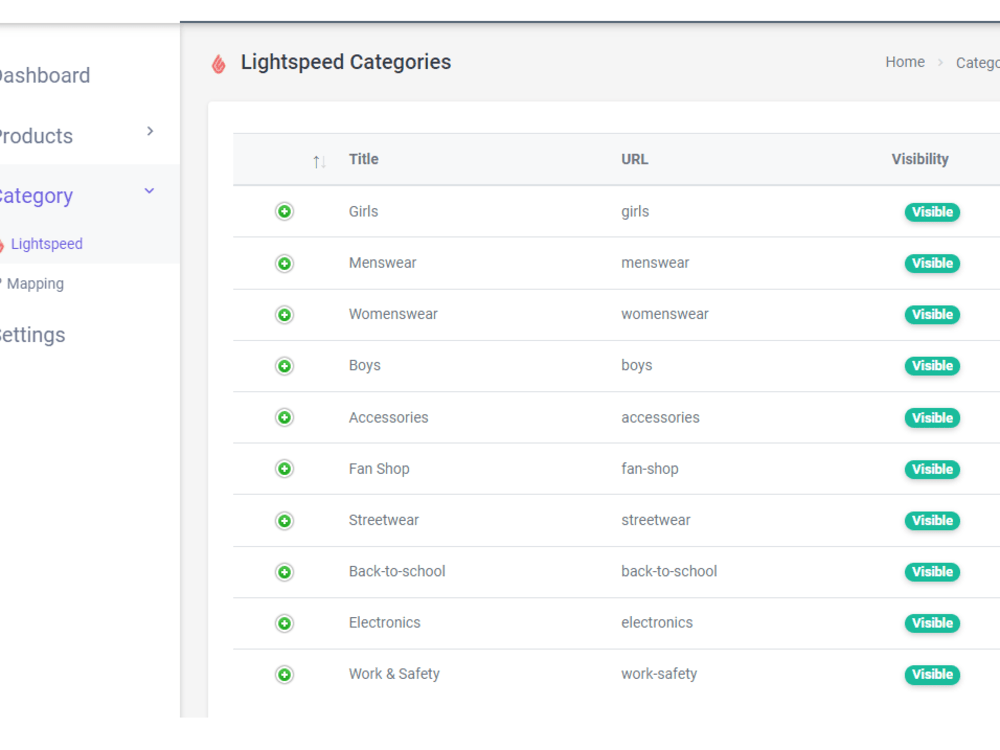The width and height of the screenshot is (1000, 750).
Task: Open the Products sidebar menu
Action: tap(36, 136)
